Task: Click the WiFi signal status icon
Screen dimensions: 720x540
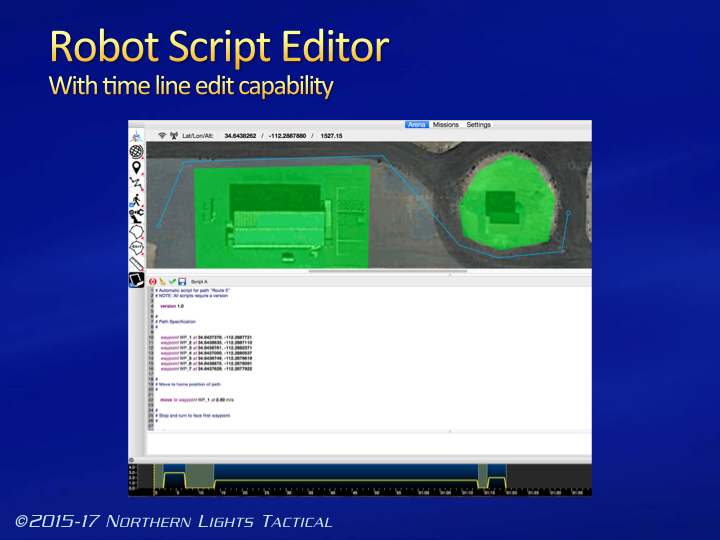Action: (161, 135)
